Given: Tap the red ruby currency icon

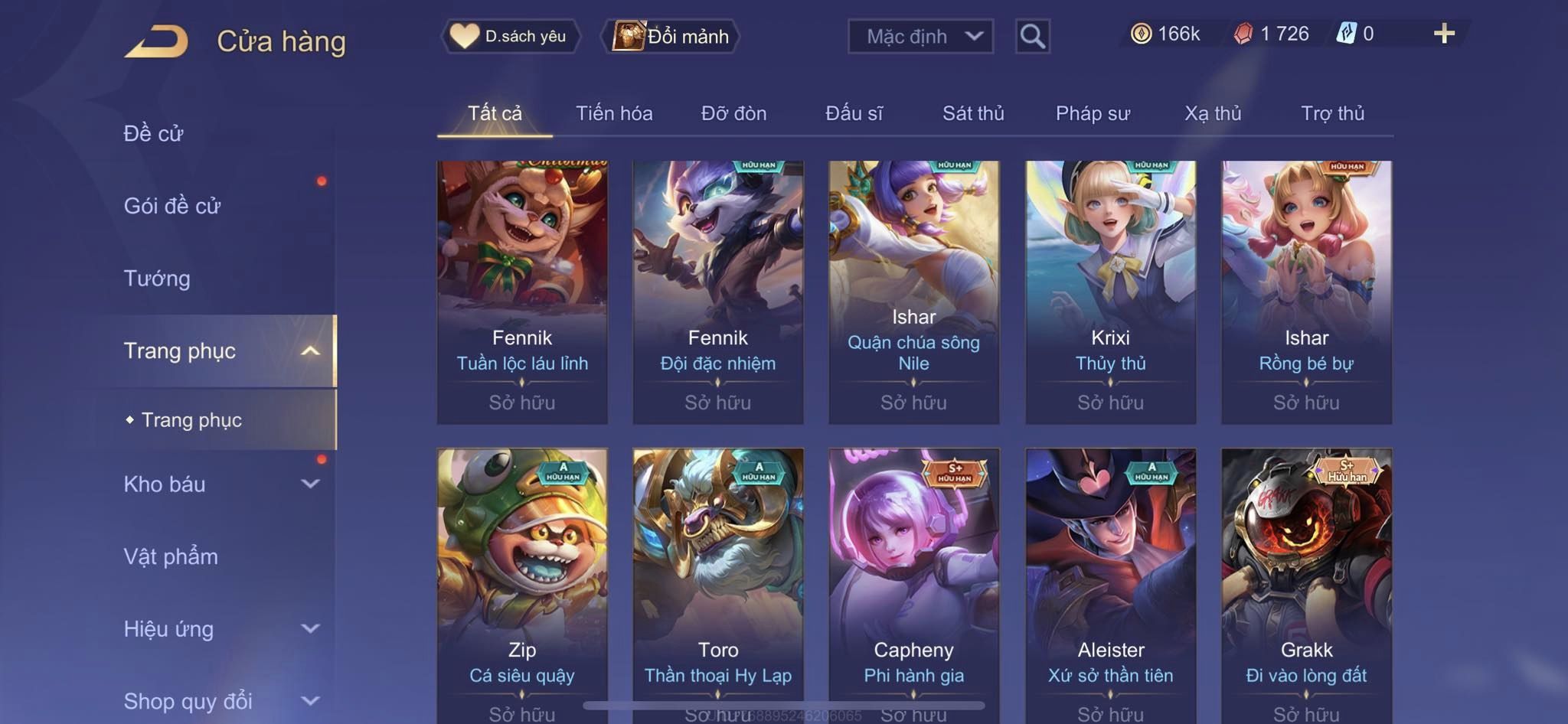Looking at the screenshot, I should click(x=1243, y=34).
